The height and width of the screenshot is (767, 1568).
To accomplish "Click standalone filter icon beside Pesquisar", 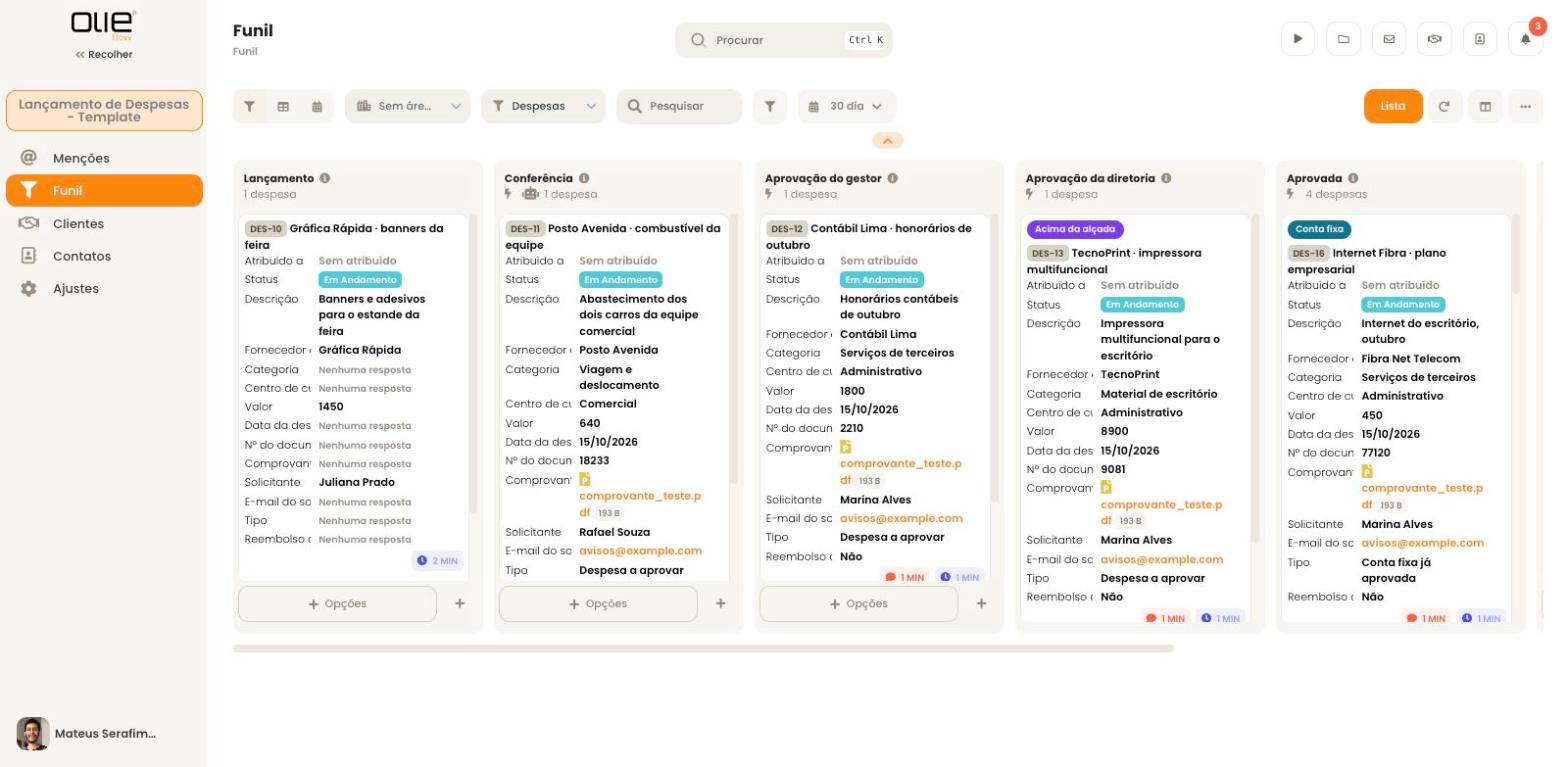I will [x=769, y=106].
